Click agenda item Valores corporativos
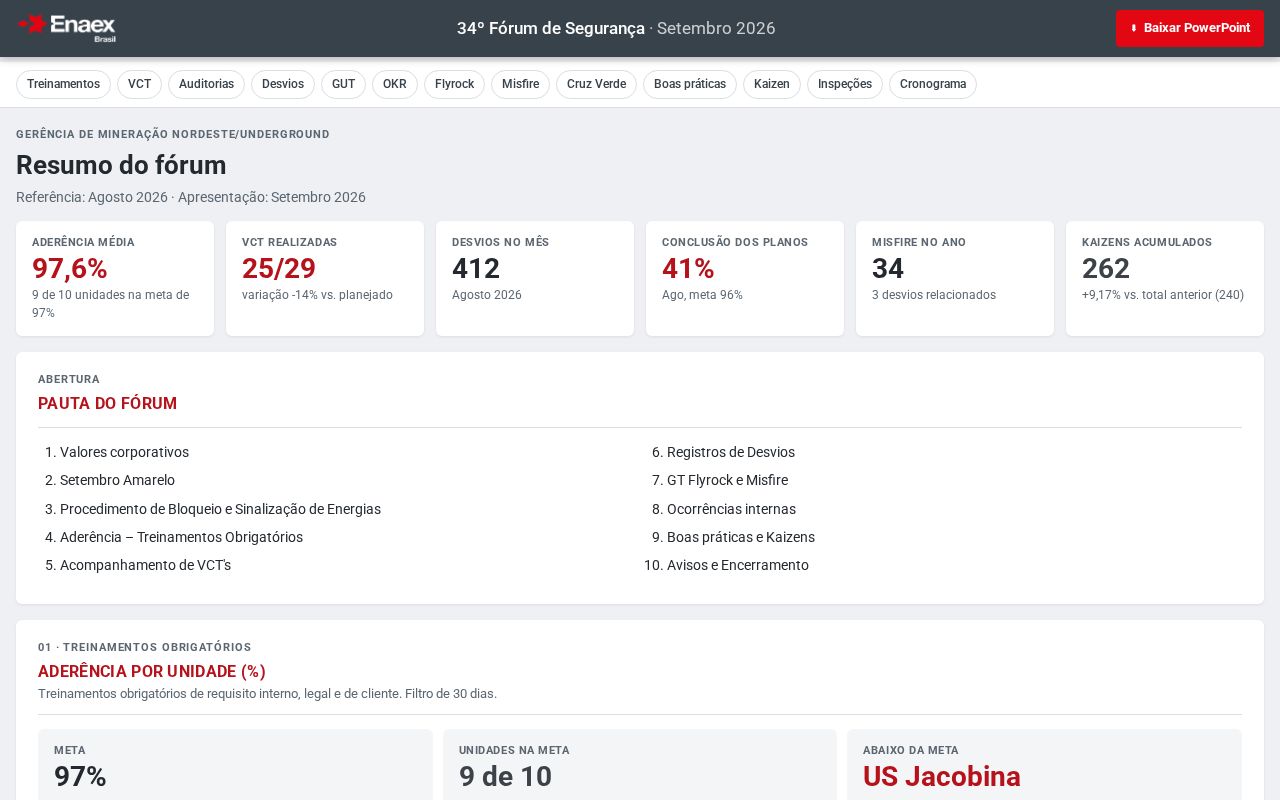Screen dimensions: 1280x800 [x=124, y=452]
